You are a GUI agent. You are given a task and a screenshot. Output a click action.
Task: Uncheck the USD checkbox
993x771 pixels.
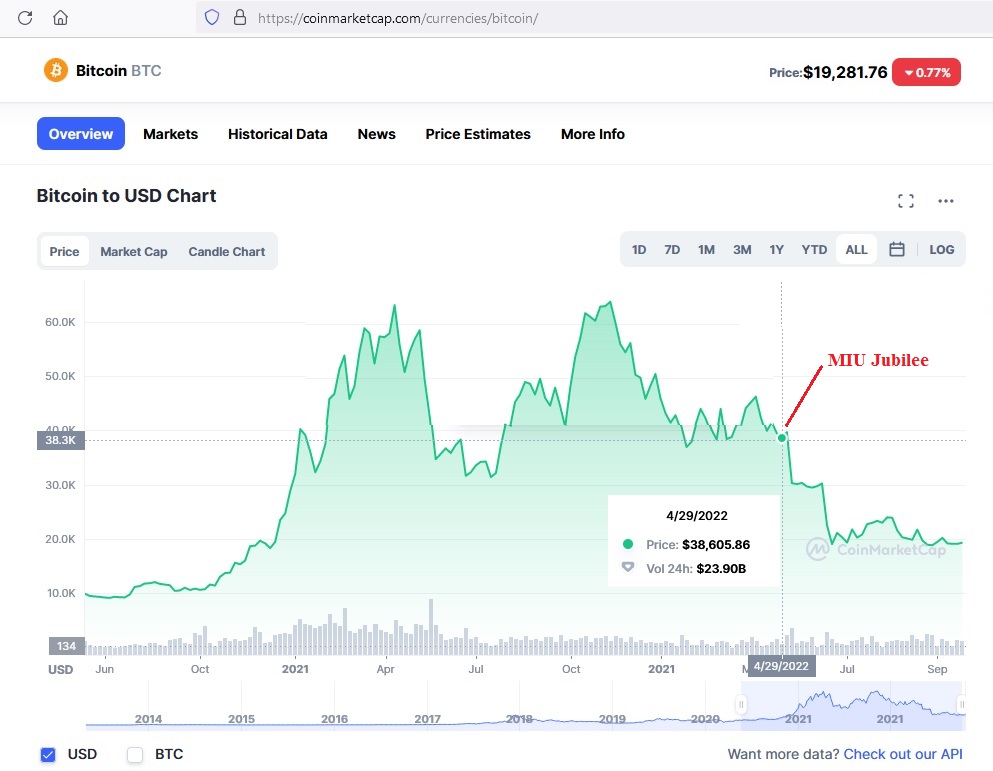47,755
